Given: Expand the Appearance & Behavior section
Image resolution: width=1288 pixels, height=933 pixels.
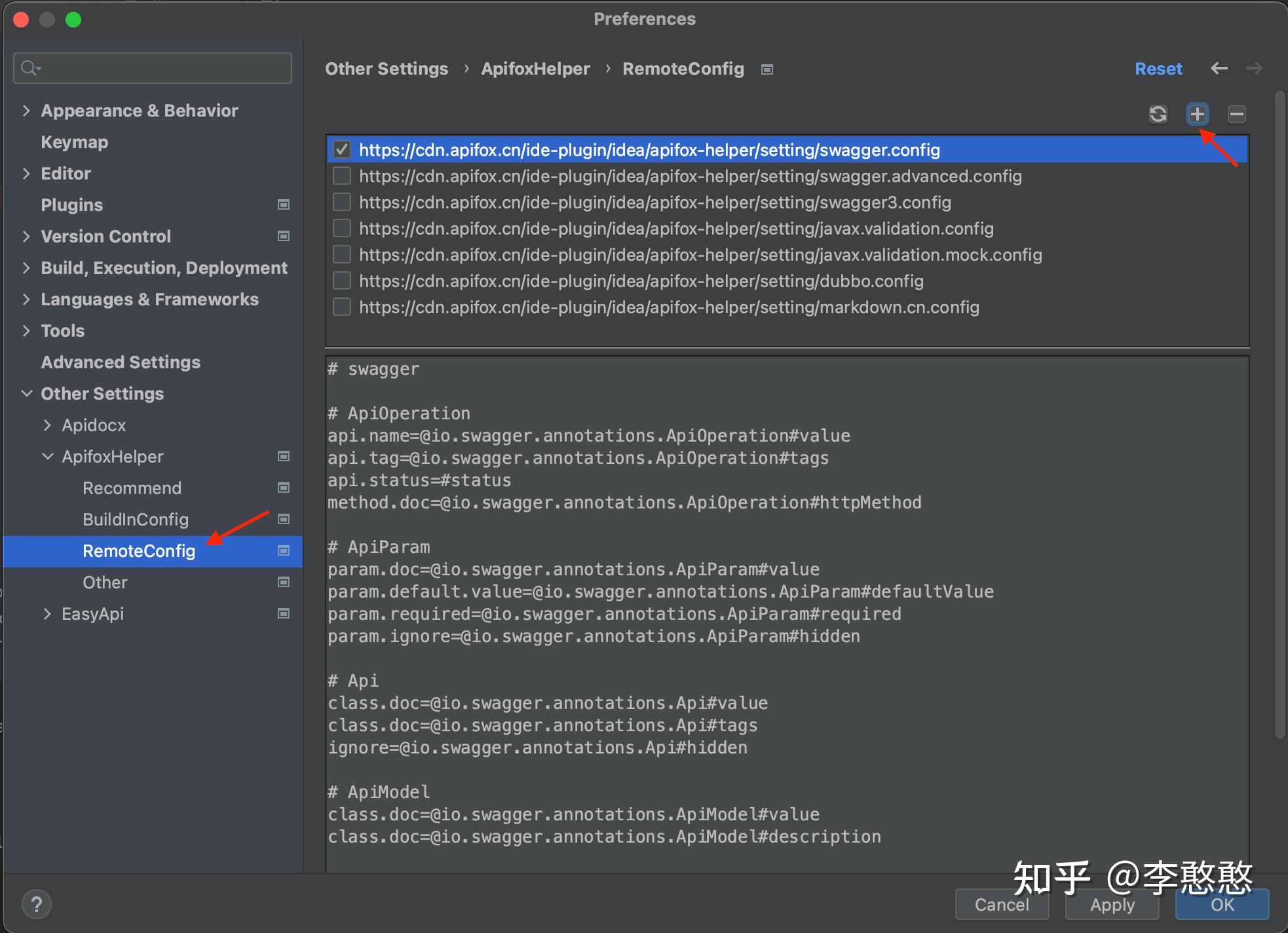Looking at the screenshot, I should coord(26,110).
